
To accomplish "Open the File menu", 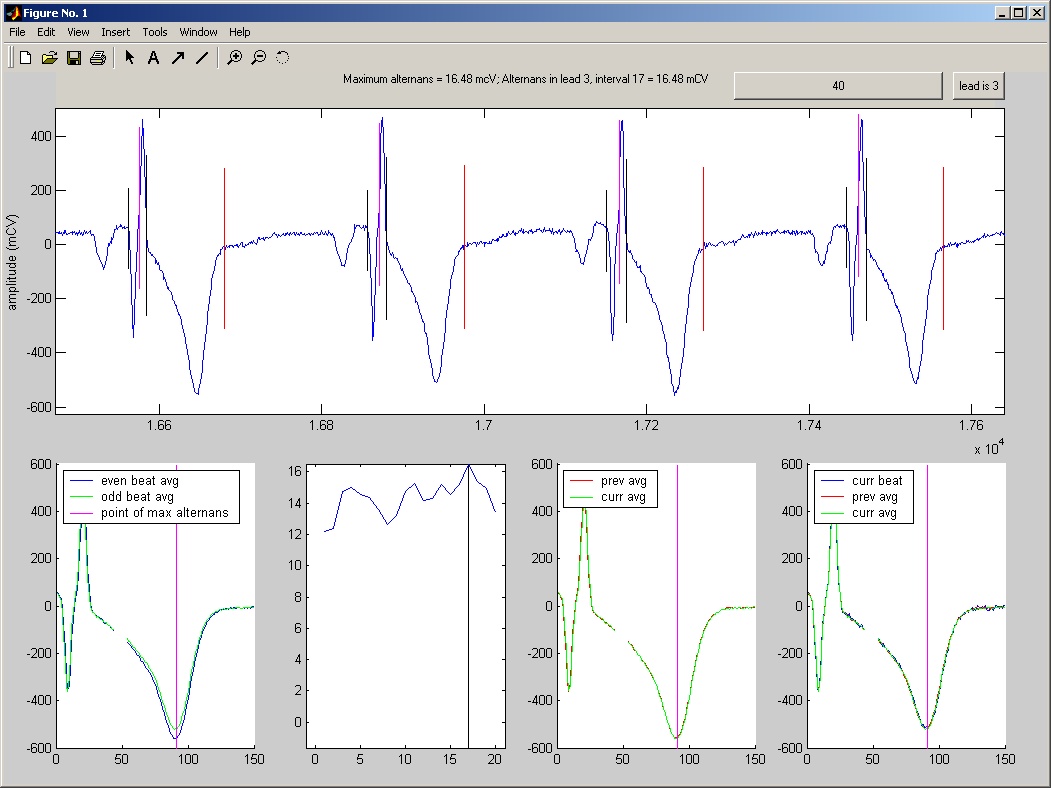I will (17, 32).
